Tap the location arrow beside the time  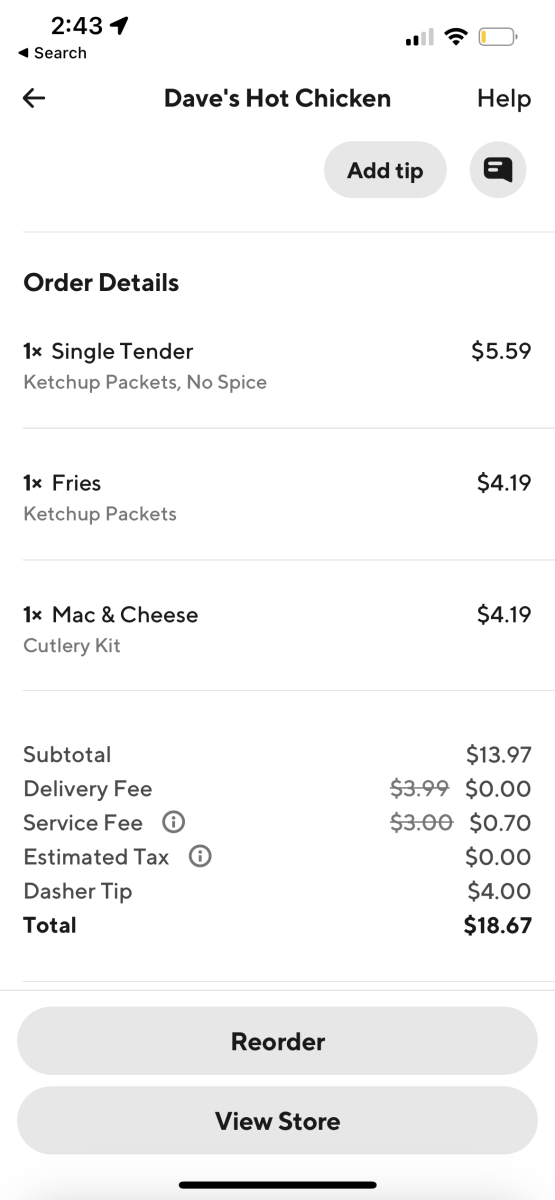coord(120,26)
